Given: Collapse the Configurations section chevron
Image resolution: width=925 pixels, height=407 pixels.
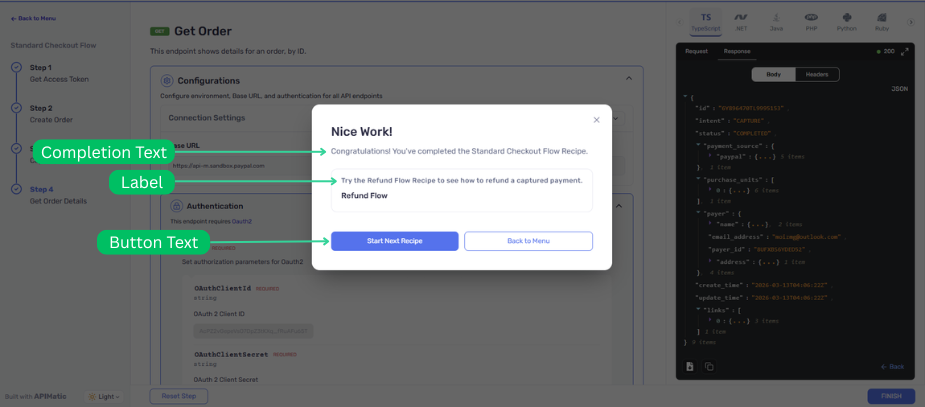Looking at the screenshot, I should [629, 79].
